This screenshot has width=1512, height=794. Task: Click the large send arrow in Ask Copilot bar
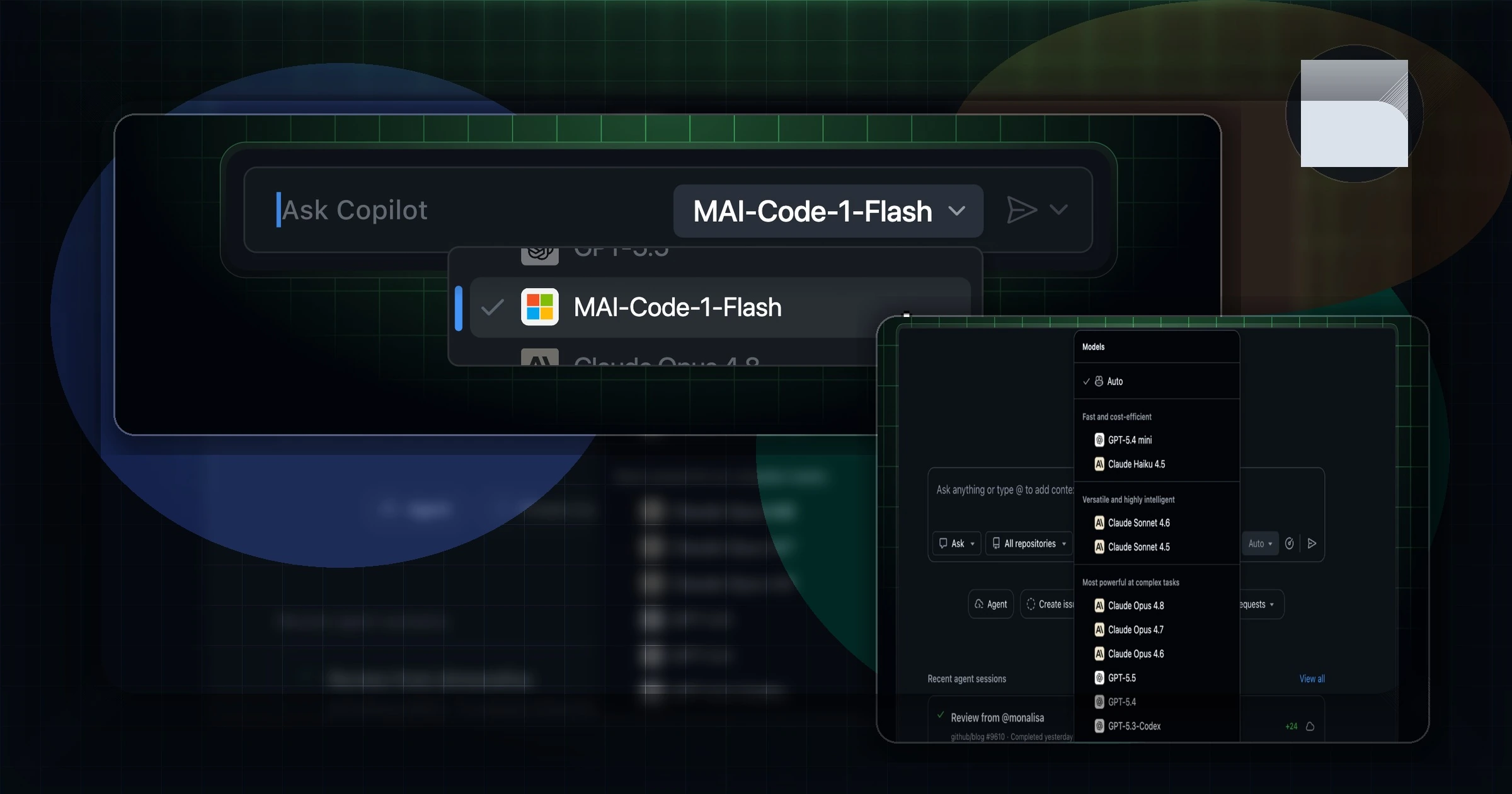point(1021,210)
